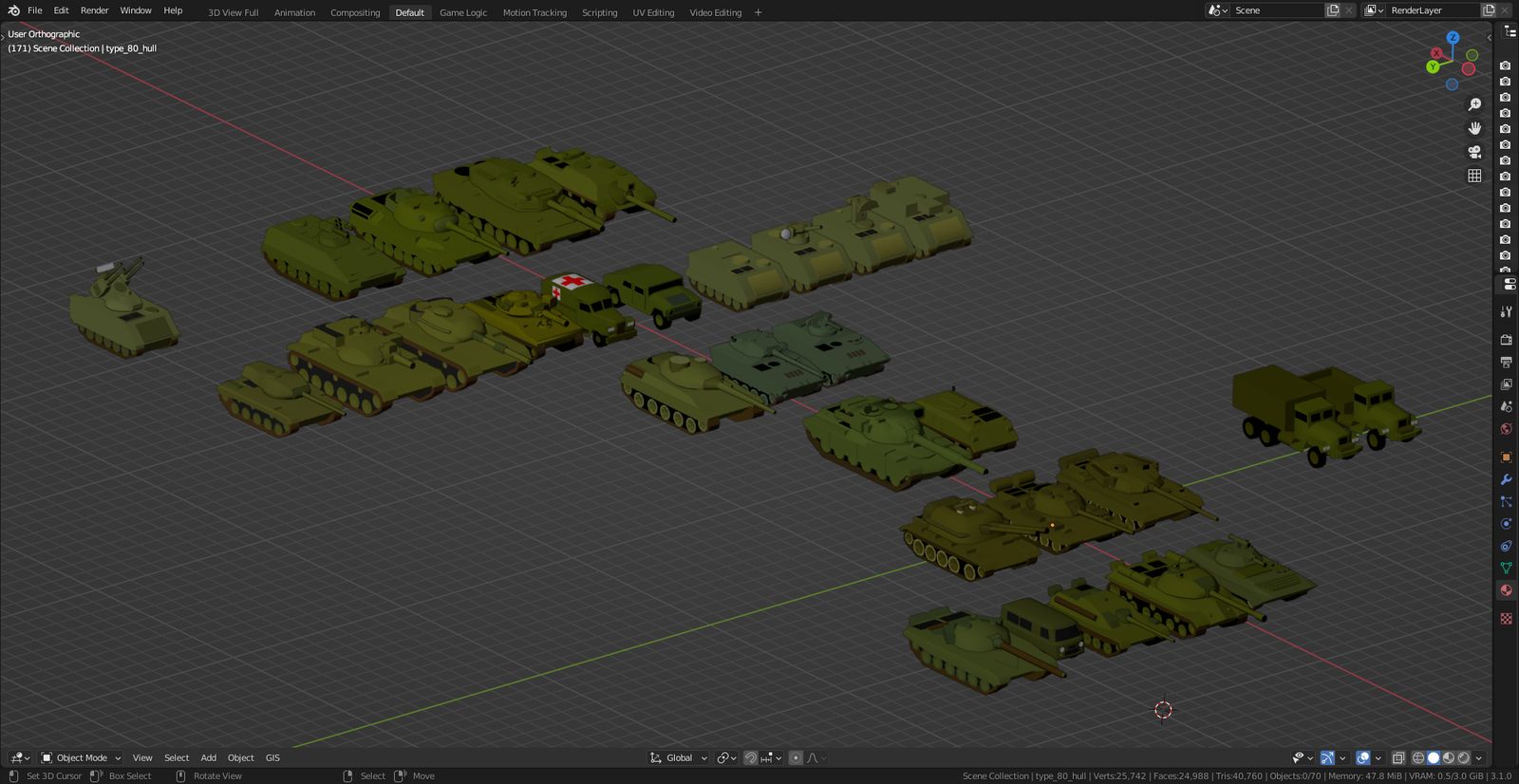Expand the sidebar with small arrow
The height and width of the screenshot is (784, 1519).
click(x=1489, y=38)
